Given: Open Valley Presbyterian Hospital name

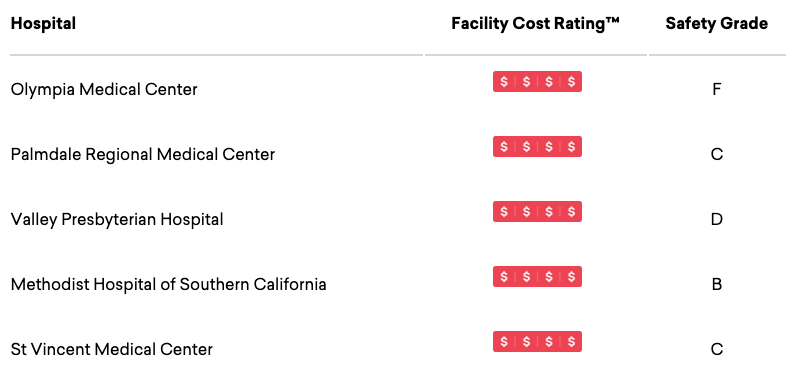Looking at the screenshot, I should pos(117,219).
